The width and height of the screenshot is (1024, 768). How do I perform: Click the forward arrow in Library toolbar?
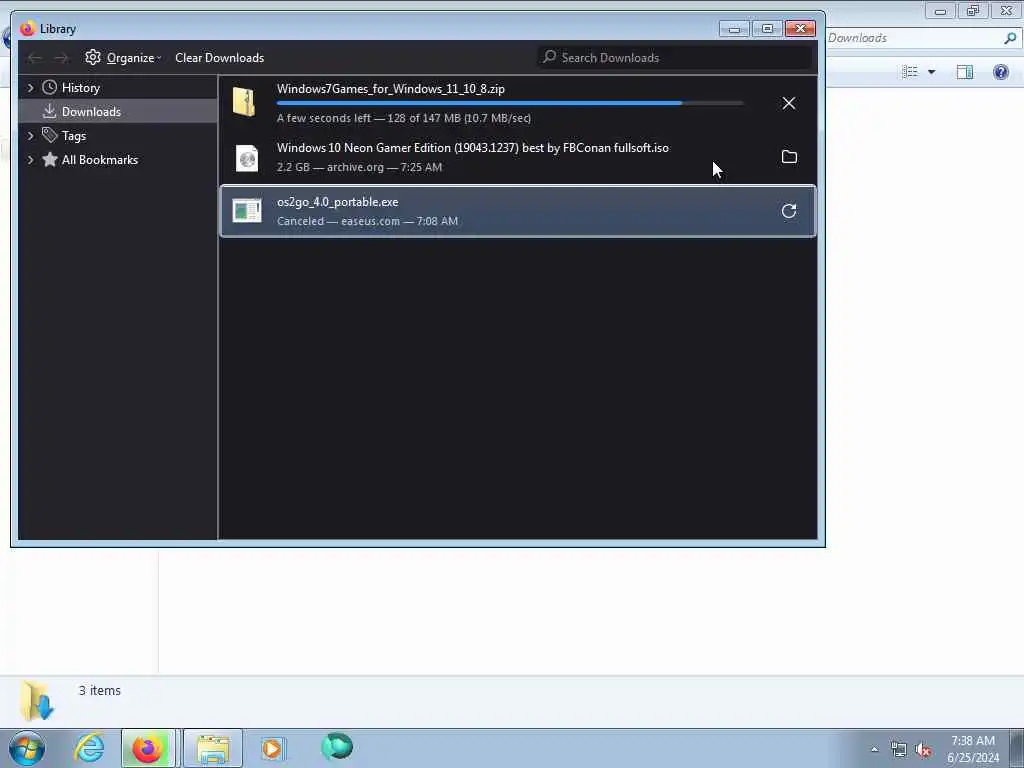coord(61,58)
